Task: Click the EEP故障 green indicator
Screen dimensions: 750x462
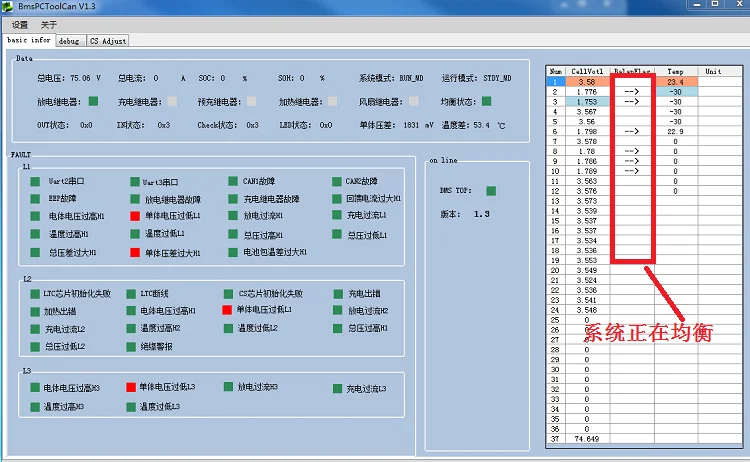Action: tap(37, 199)
